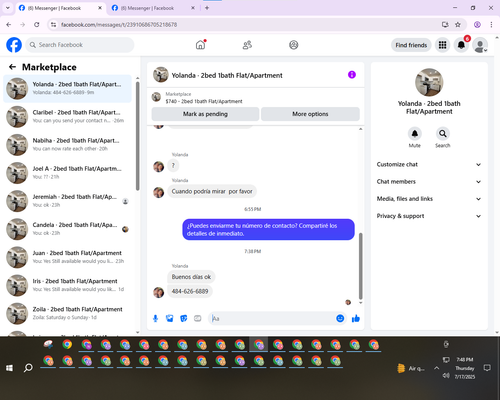This screenshot has height=400, width=500.
Task: Open the notifications bell with badge
Action: coord(461,45)
